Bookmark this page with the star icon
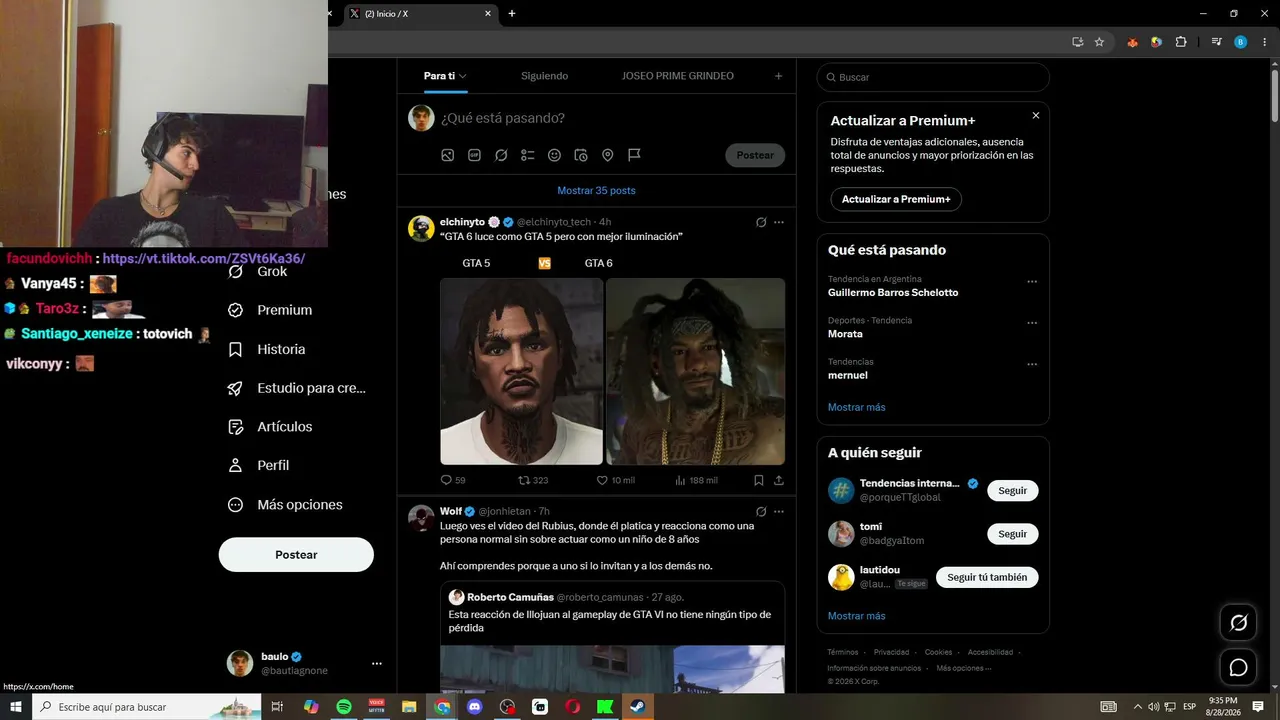 1099,42
